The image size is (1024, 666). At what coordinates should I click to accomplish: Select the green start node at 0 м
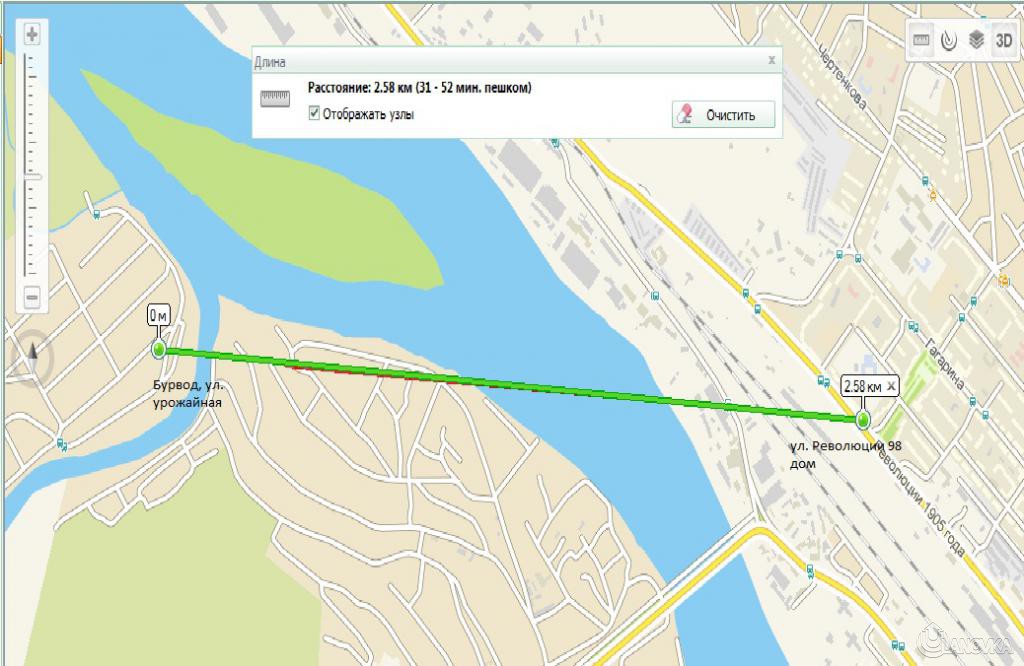[x=159, y=349]
